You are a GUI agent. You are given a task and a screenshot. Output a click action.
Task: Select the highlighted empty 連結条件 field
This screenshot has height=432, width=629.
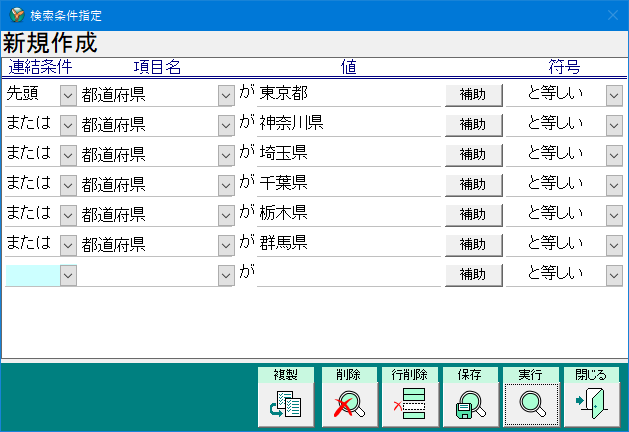tap(32, 275)
